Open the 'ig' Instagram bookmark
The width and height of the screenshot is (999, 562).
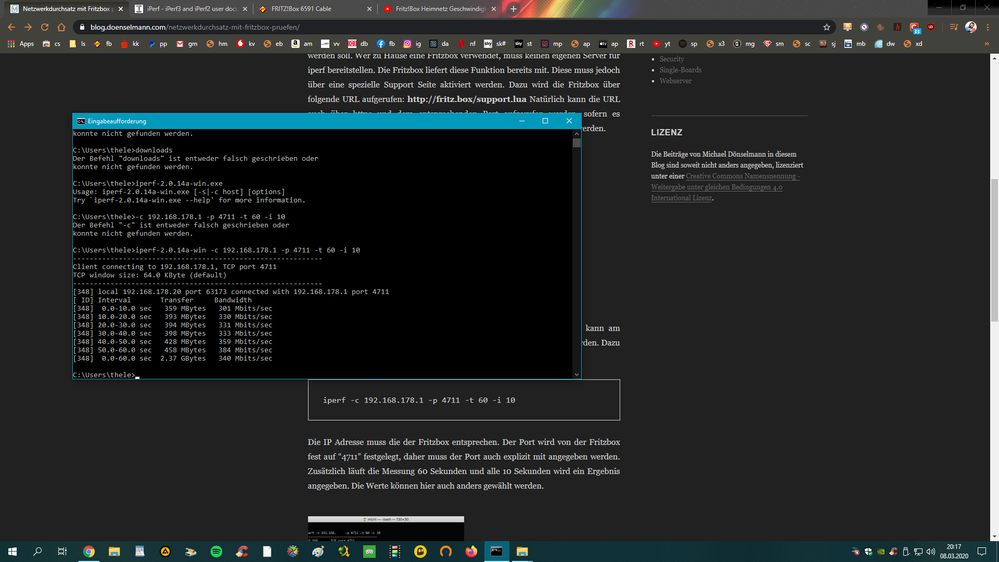(x=413, y=44)
